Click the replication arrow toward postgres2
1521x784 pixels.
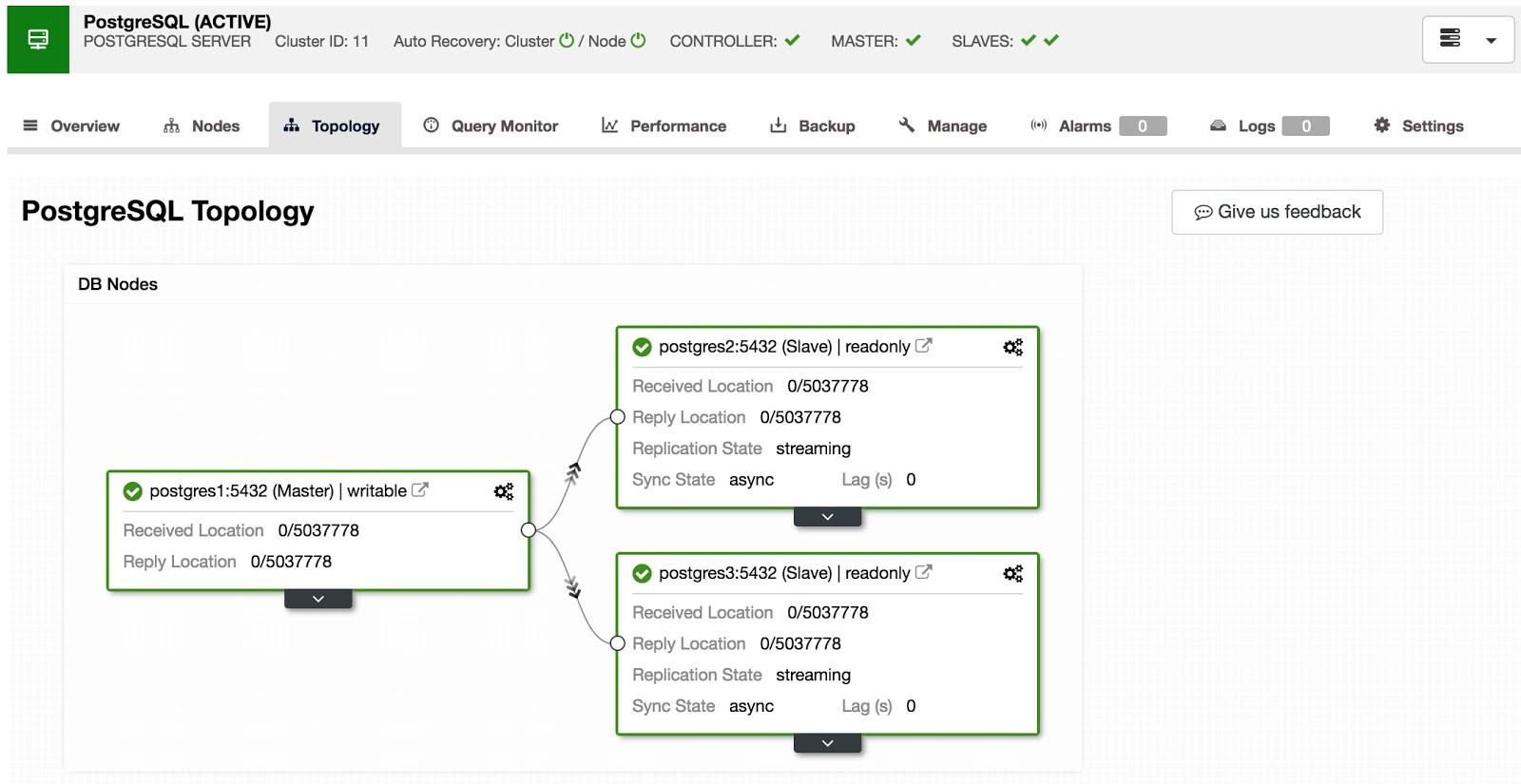(x=573, y=472)
